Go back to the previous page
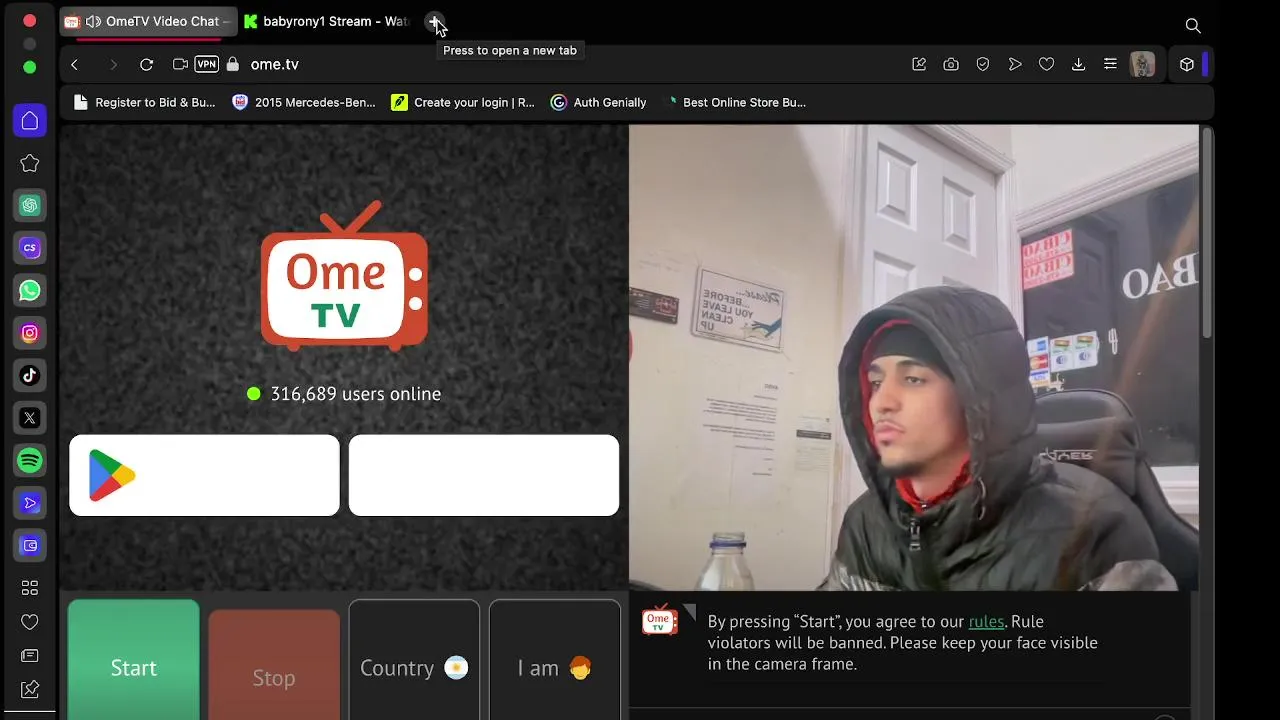 [74, 64]
